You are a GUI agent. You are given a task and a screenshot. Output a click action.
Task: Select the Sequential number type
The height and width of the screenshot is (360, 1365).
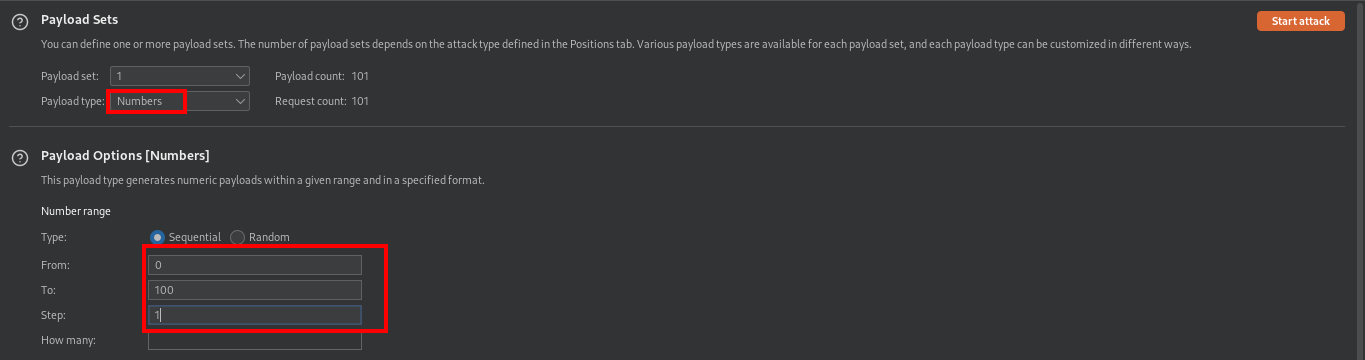tap(186, 237)
